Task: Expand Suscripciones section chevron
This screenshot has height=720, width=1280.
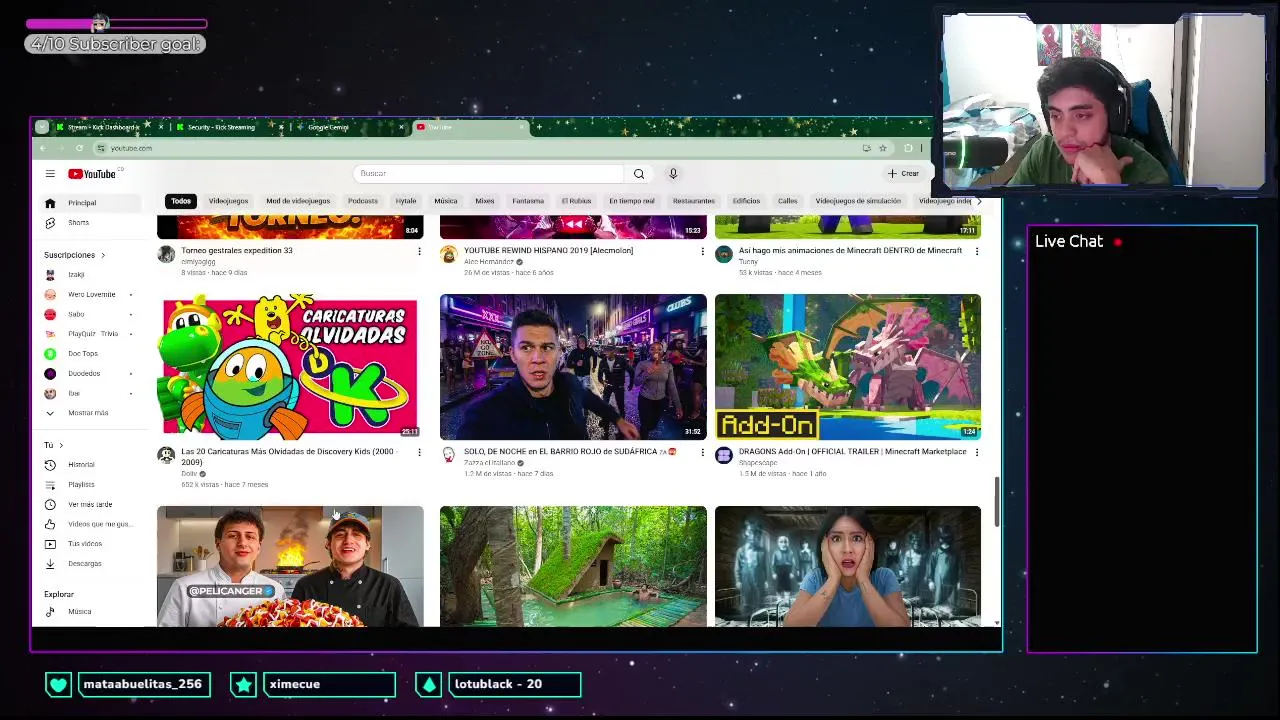Action: pyautogui.click(x=102, y=255)
